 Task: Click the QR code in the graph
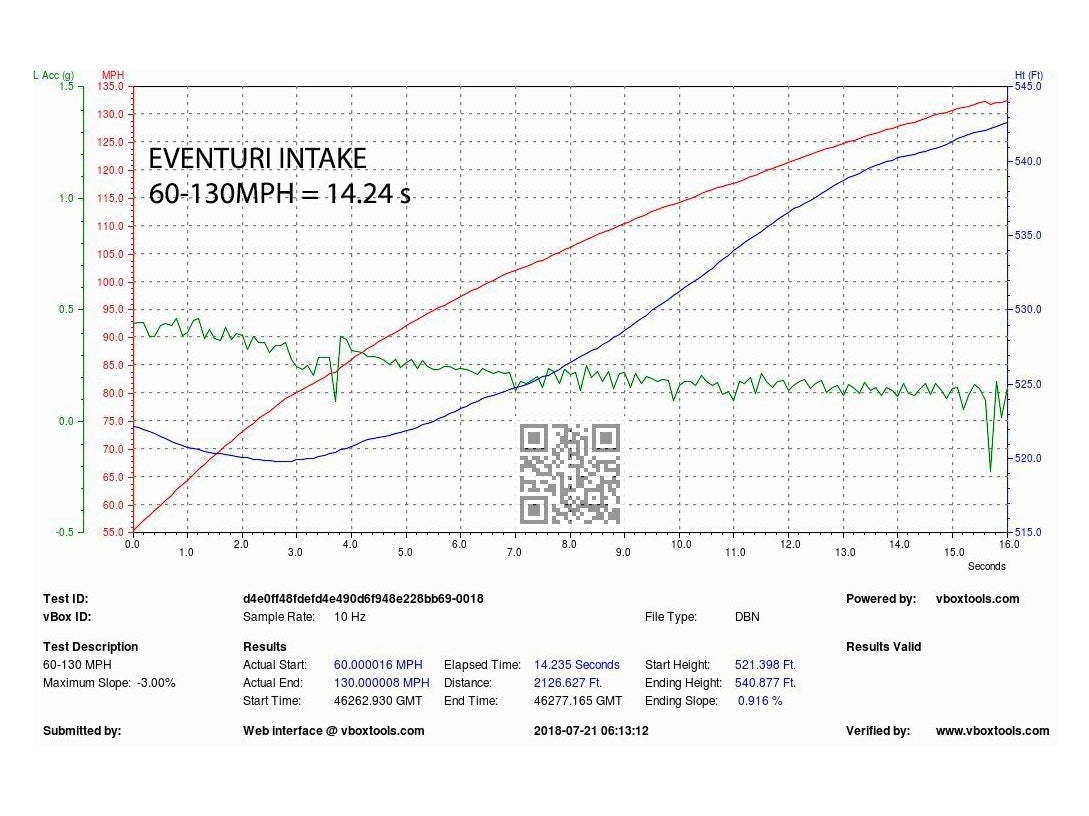569,475
